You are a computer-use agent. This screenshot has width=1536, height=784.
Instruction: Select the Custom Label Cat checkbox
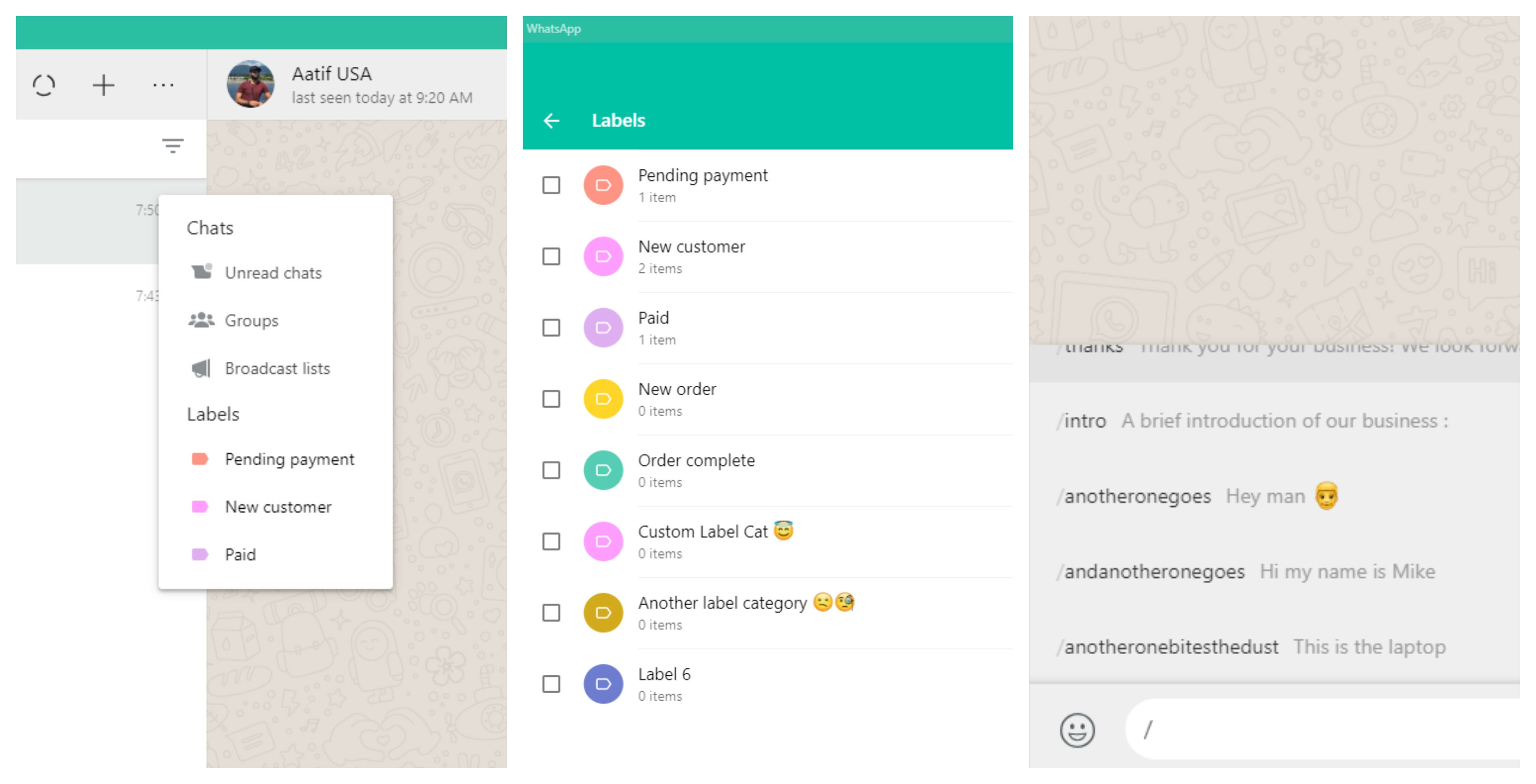(x=551, y=541)
